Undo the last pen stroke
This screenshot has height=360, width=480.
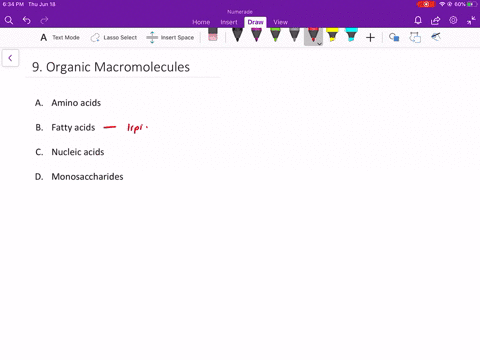(27, 21)
